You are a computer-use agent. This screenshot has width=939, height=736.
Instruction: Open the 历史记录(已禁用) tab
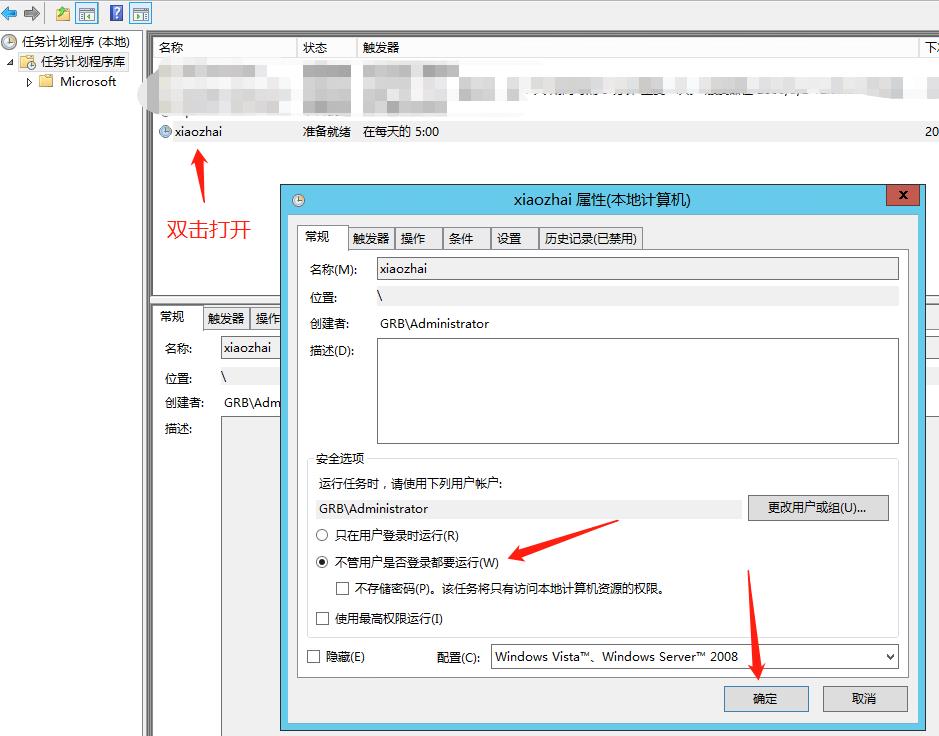(590, 238)
